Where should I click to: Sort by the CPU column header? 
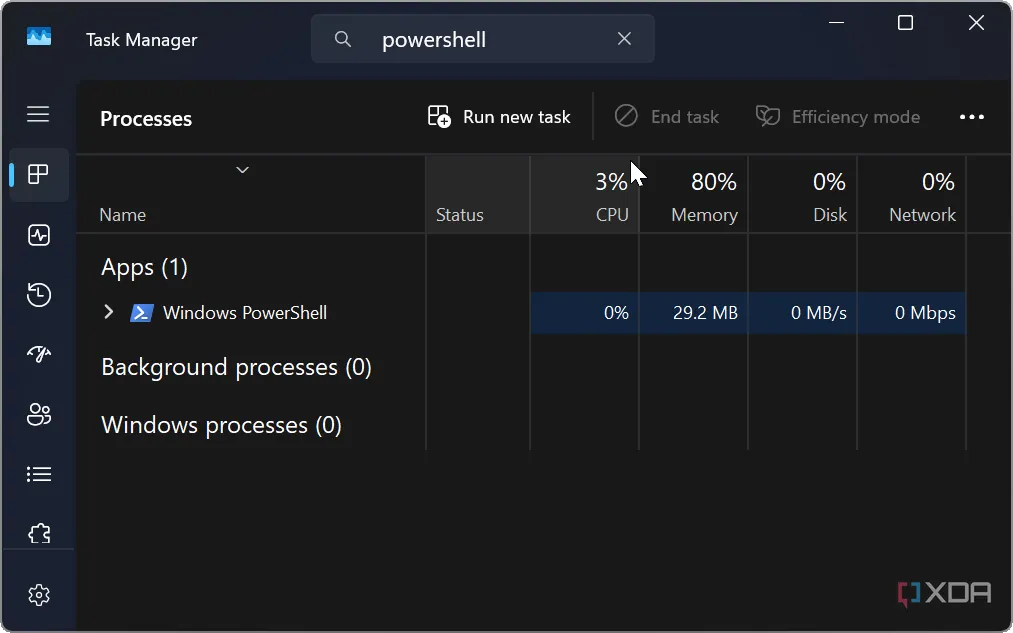585,194
